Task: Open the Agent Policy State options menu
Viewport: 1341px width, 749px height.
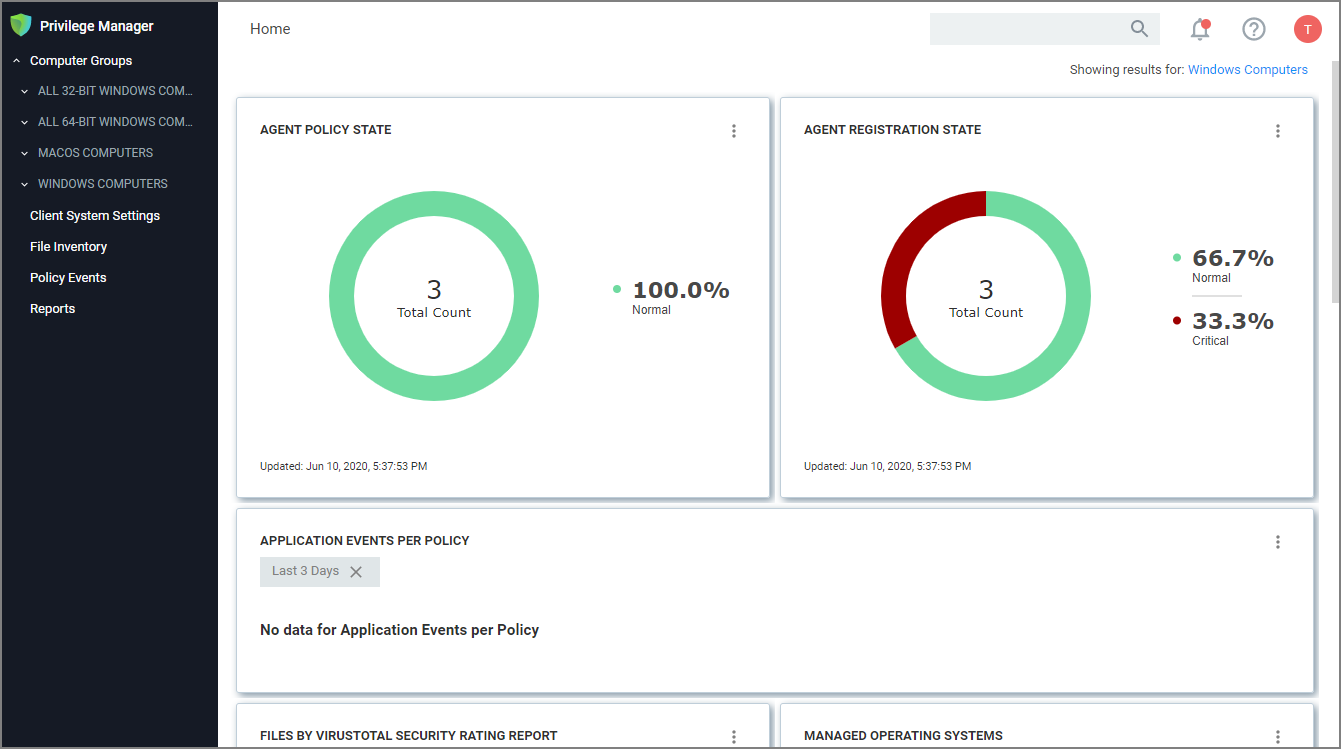Action: tap(734, 130)
